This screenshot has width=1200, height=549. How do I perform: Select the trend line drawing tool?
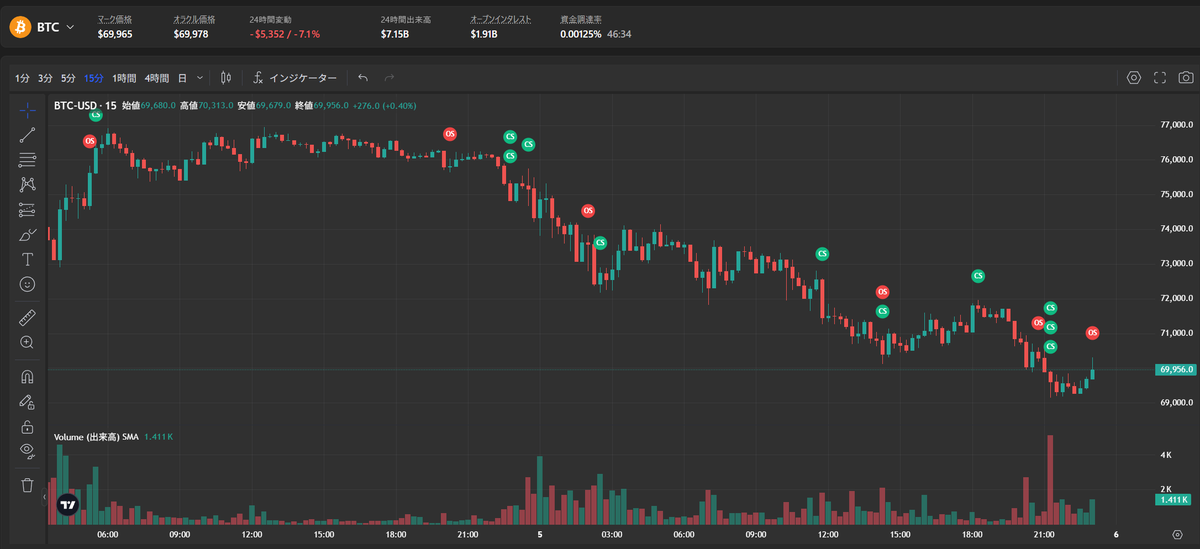pyautogui.click(x=27, y=134)
